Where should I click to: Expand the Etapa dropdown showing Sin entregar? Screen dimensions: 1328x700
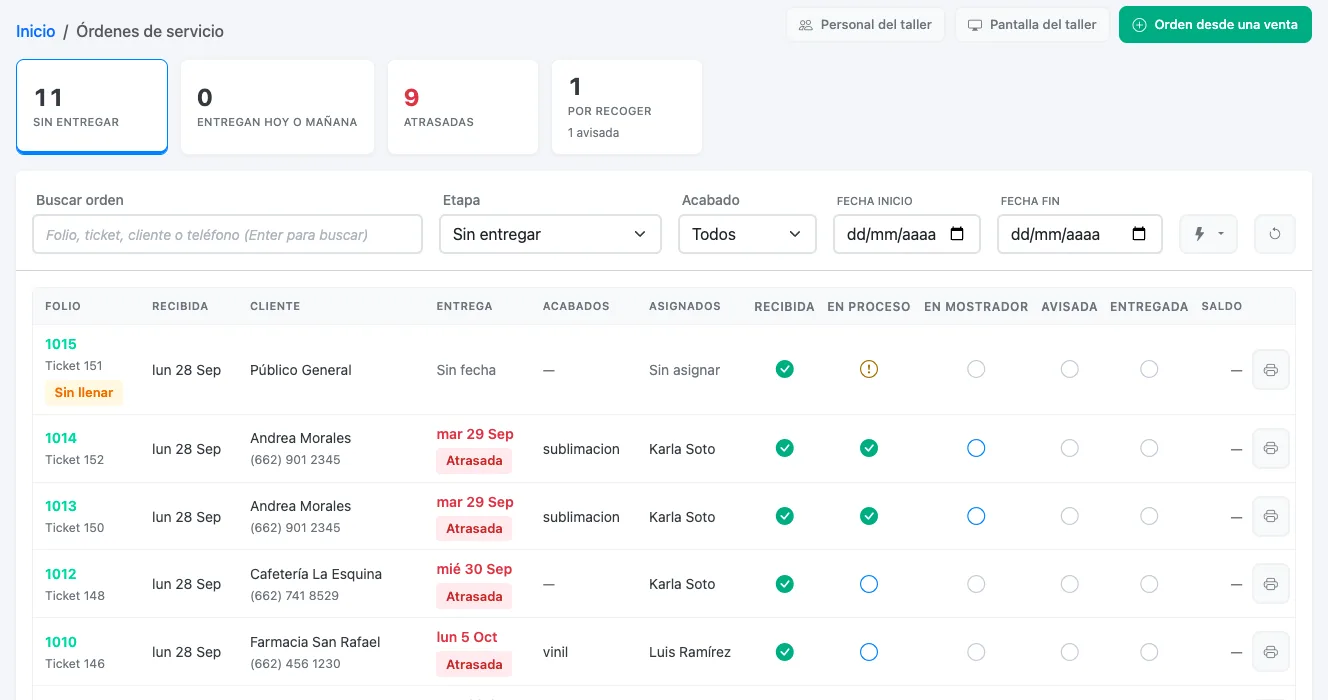point(550,234)
